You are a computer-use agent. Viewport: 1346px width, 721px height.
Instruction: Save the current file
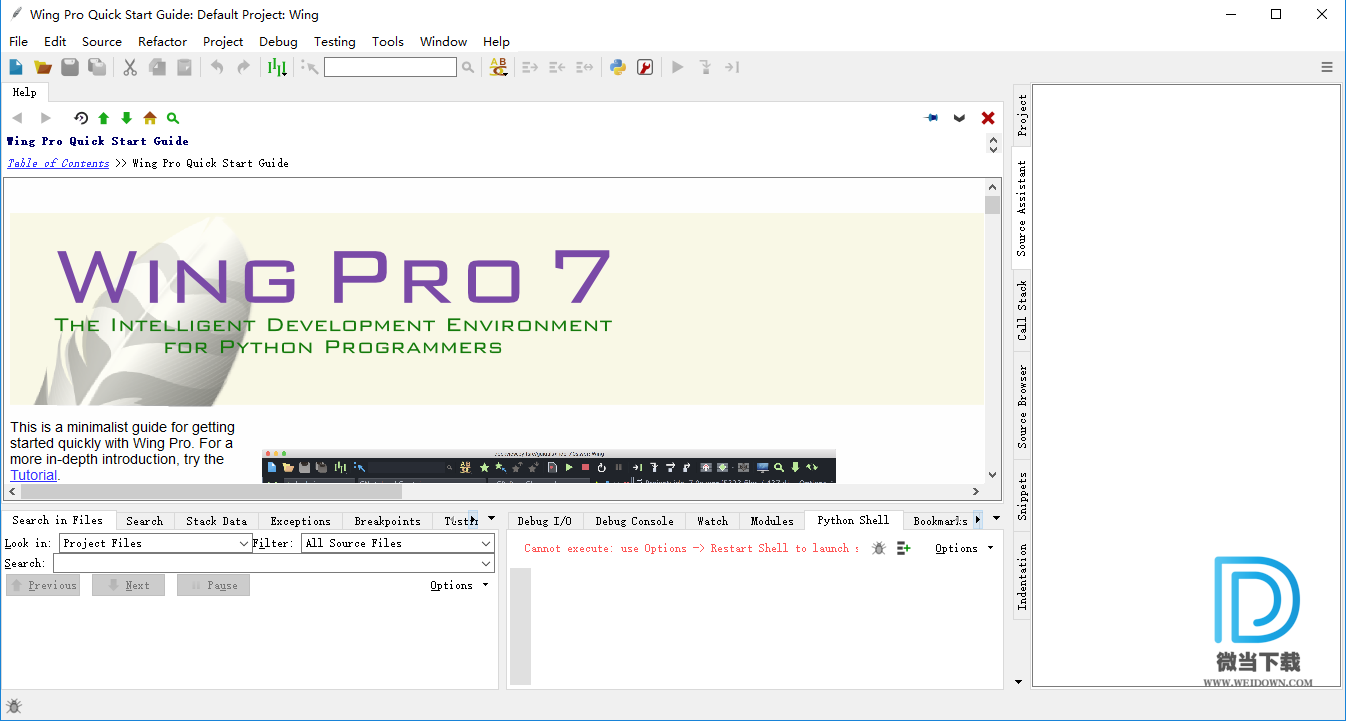click(70, 67)
